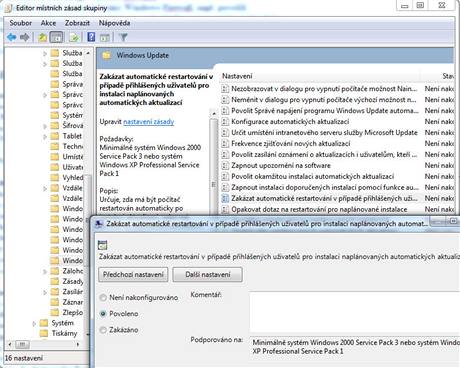Click the policy icon beside Povolit okamžitou instalaci
Screen dimensions: 460x368
[x=225, y=177]
